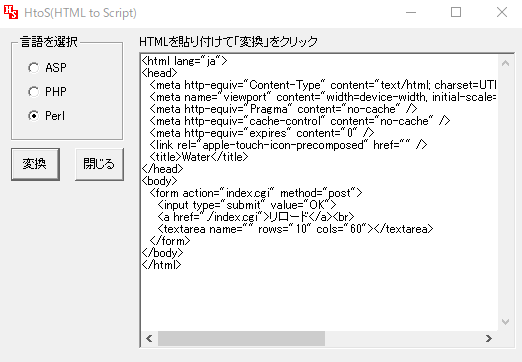
Task: Click the 変換 convert button
Action: point(35,164)
